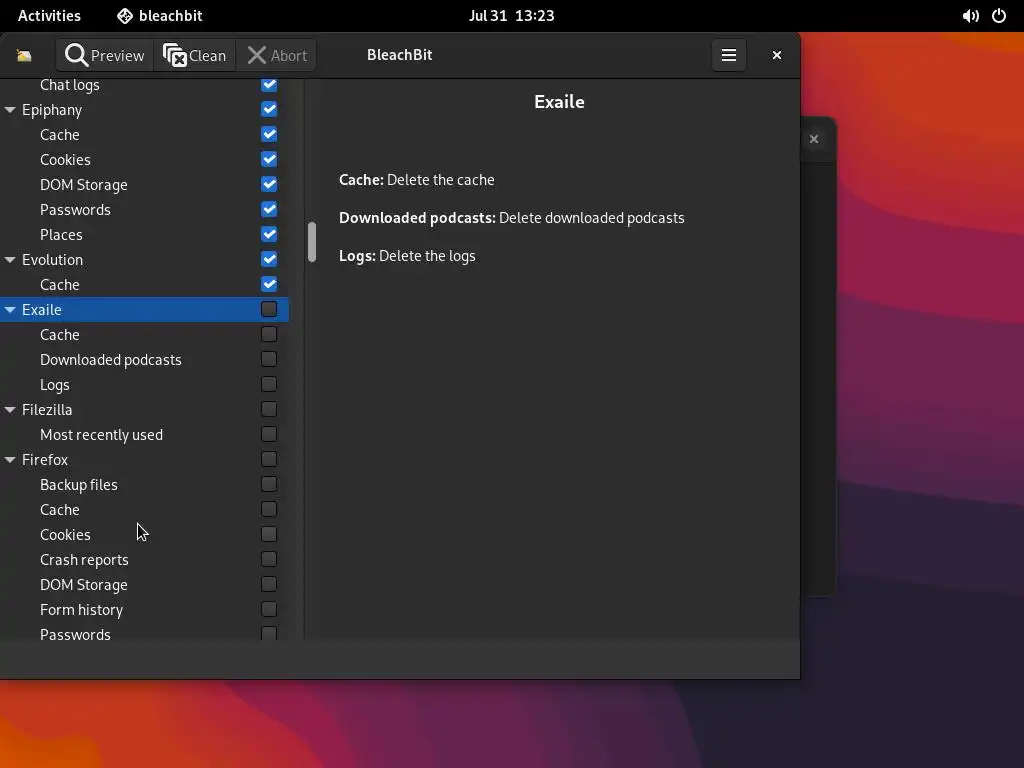Screen dimensions: 1024x768
Task: Enable the Exaile group checkbox
Action: coord(269,309)
